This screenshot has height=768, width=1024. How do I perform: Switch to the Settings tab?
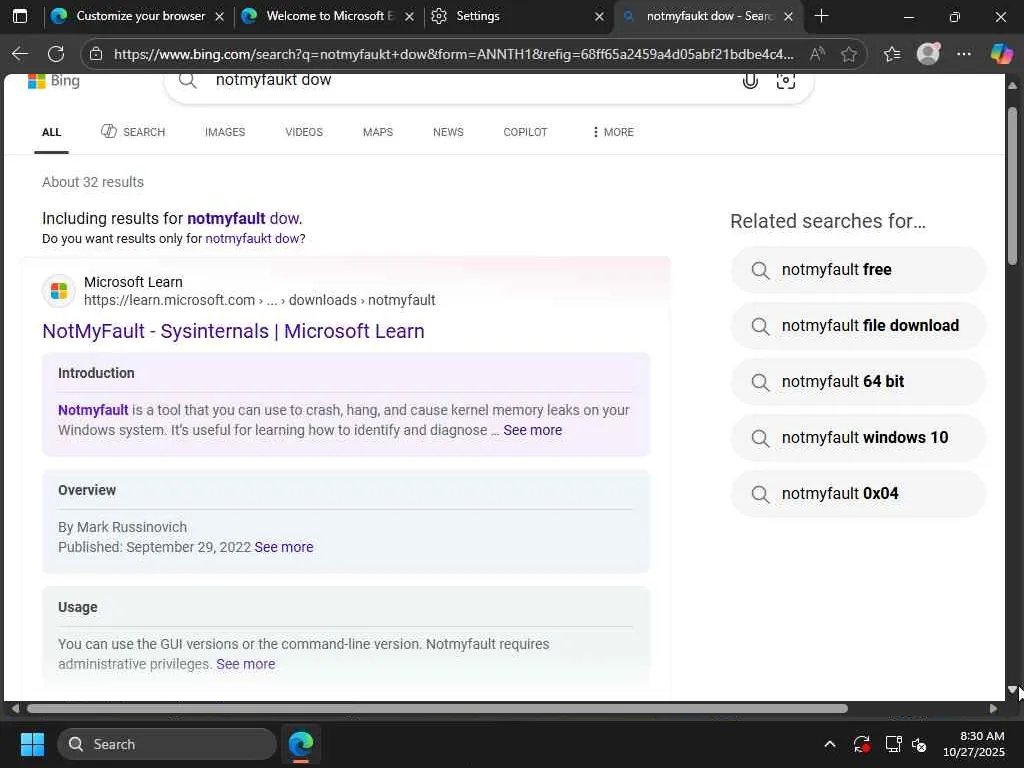(x=509, y=16)
